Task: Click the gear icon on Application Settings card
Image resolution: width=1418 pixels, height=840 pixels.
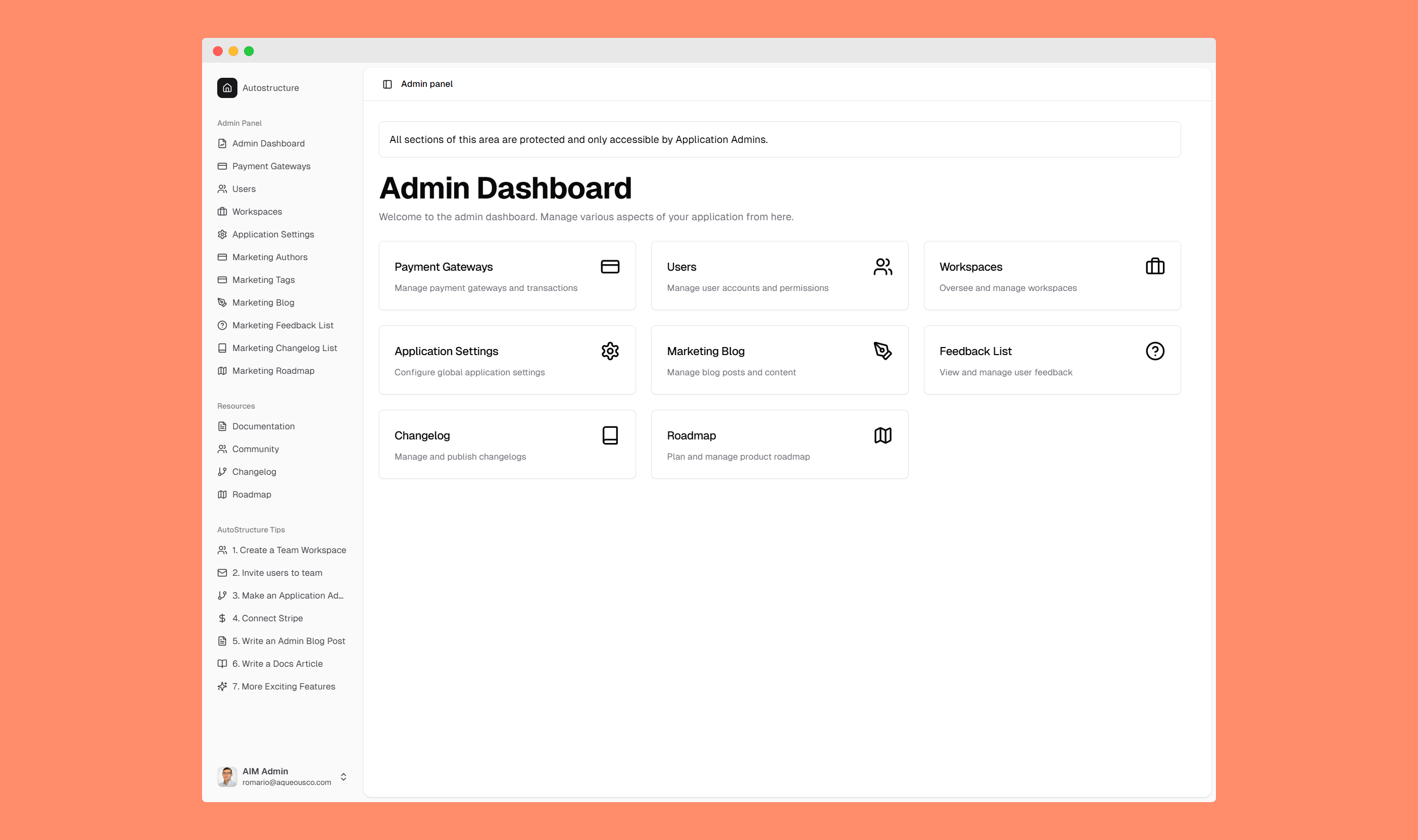Action: (x=610, y=351)
